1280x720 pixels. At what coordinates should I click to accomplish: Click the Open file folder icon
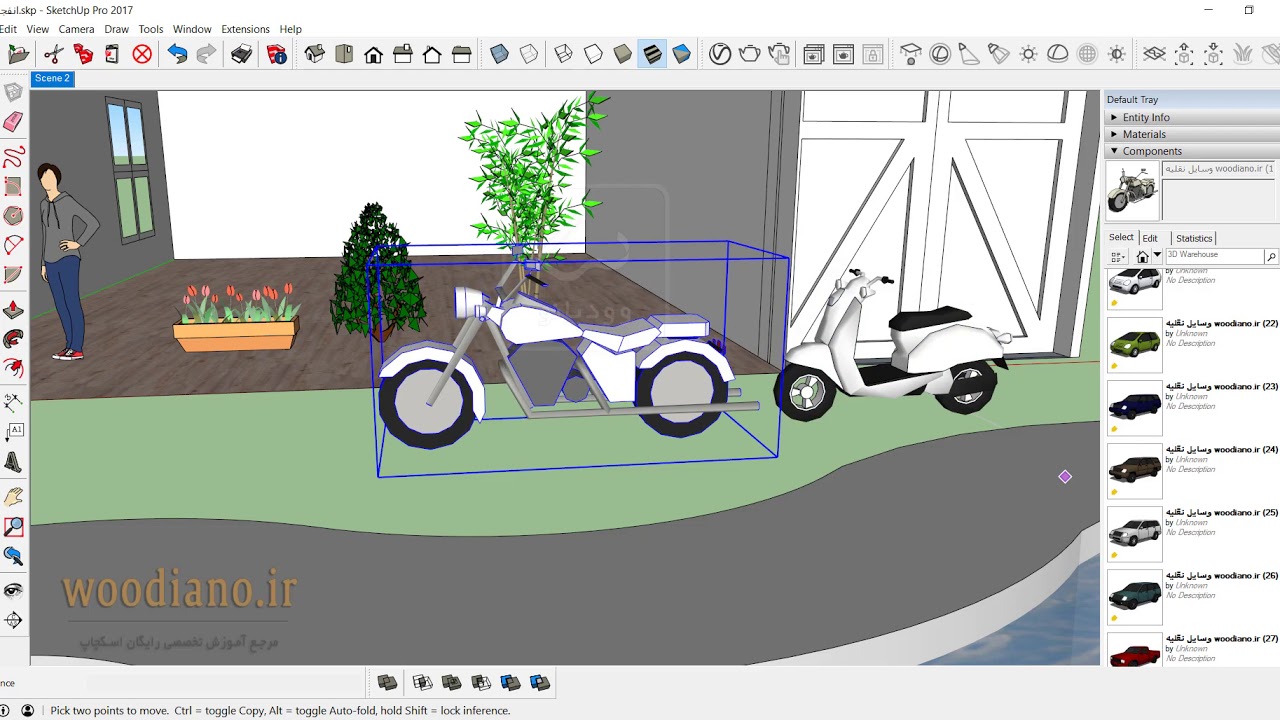(x=18, y=54)
